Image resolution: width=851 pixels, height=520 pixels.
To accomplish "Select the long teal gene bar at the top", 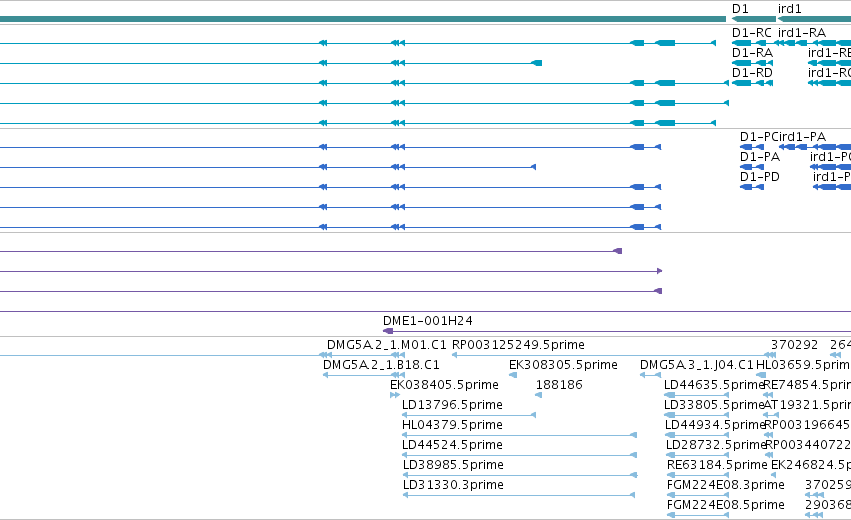I will point(363,19).
